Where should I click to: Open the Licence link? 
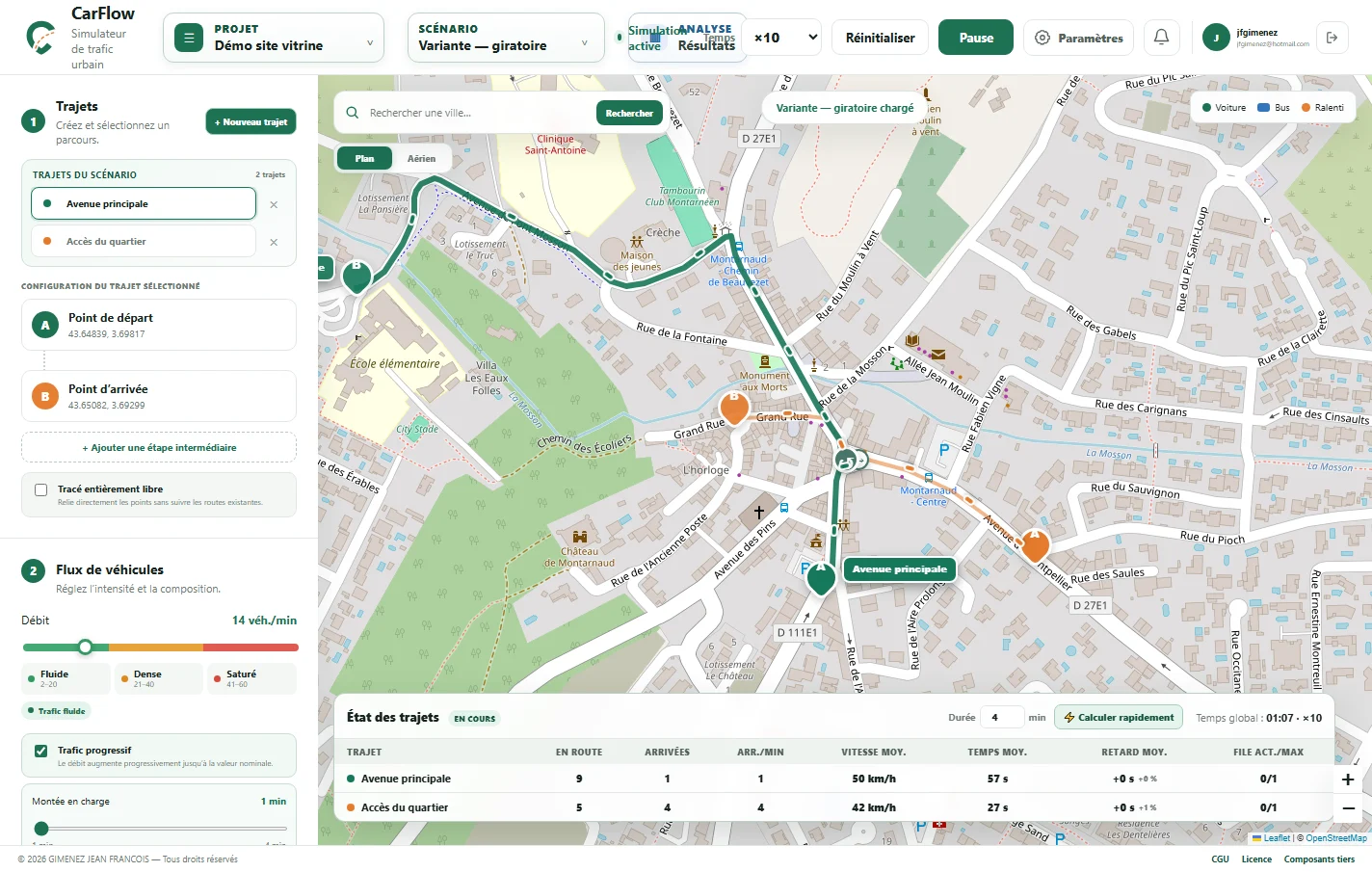[x=1256, y=859]
